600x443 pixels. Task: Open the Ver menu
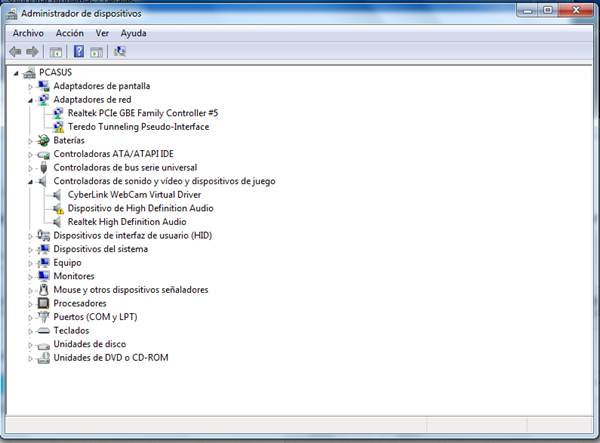(102, 33)
